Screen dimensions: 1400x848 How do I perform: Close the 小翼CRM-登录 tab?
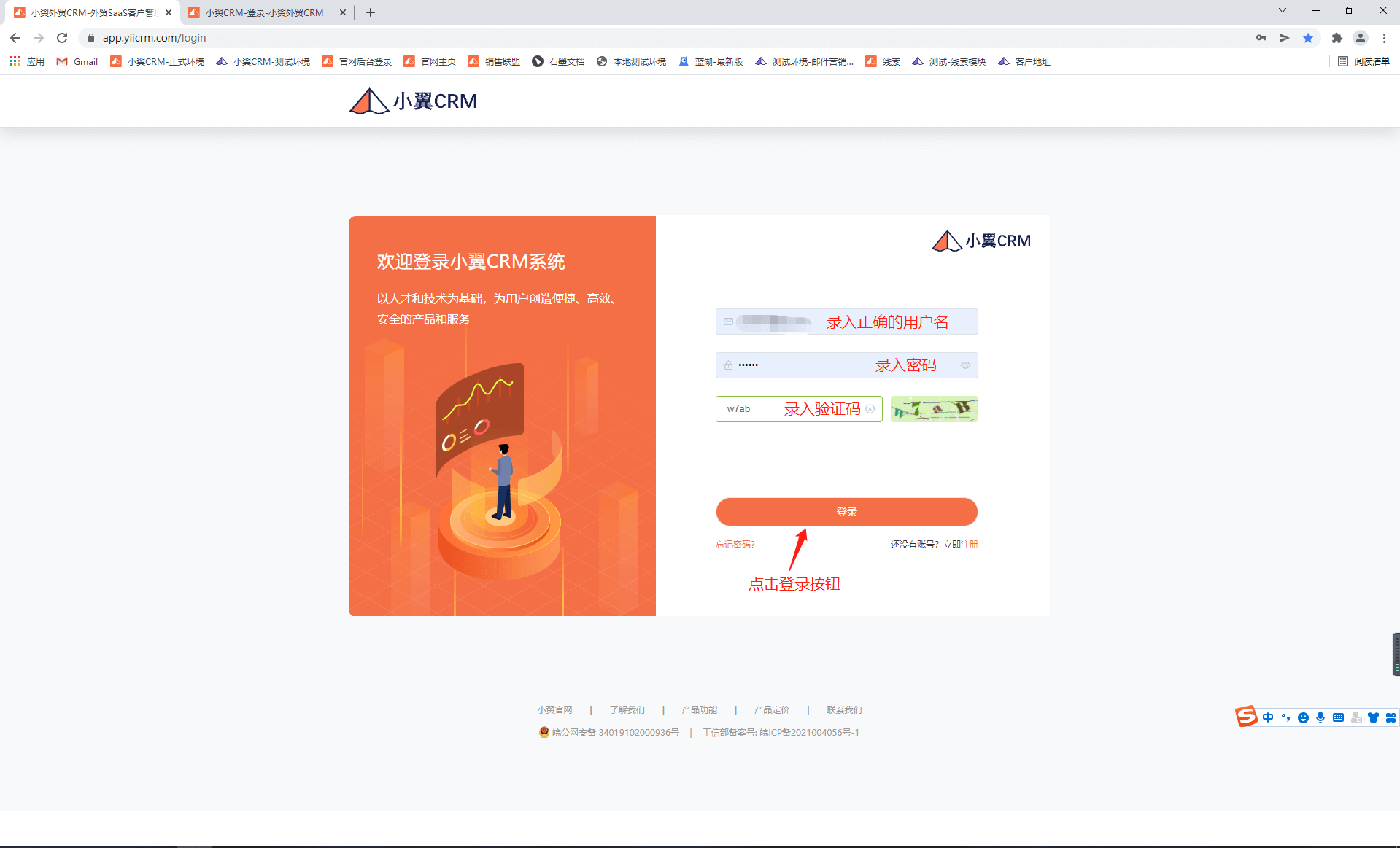(343, 12)
